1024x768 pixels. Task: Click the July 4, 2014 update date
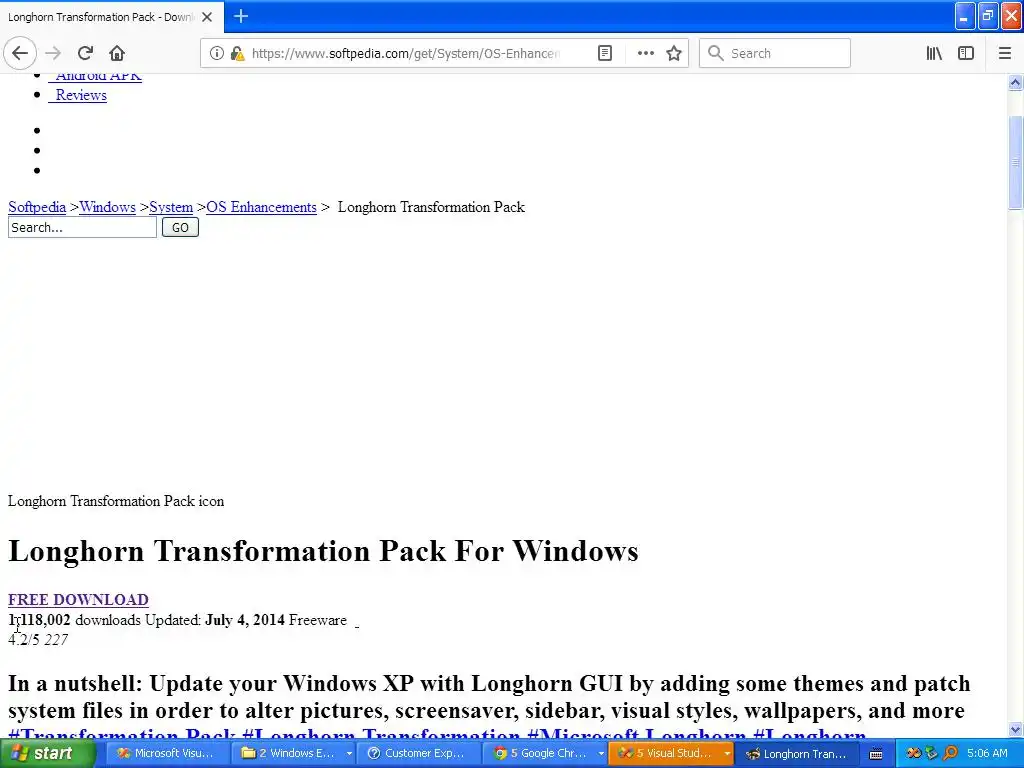(x=245, y=620)
